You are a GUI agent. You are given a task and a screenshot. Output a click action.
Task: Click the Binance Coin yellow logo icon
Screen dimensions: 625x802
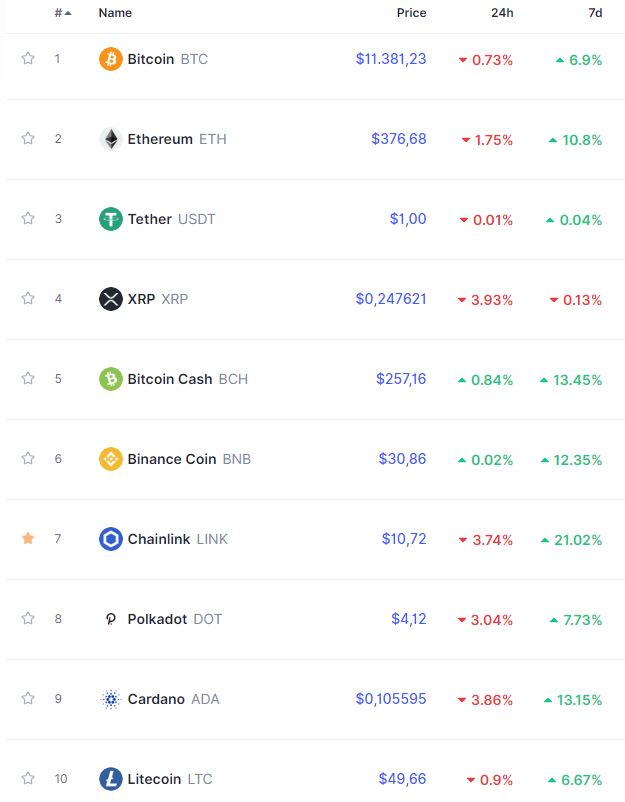pyautogui.click(x=110, y=459)
